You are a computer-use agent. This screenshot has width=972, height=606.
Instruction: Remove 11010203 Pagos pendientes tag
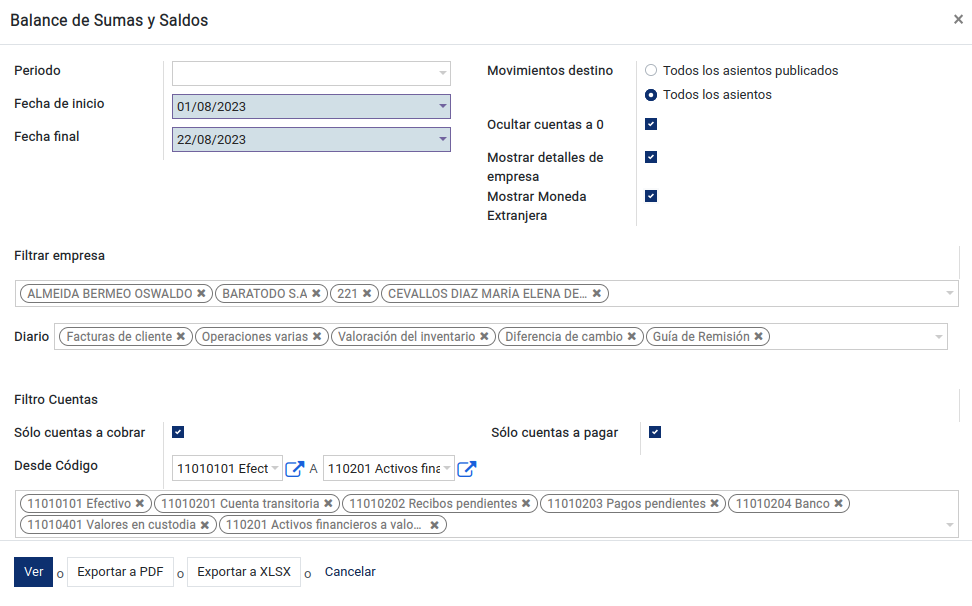pos(715,504)
